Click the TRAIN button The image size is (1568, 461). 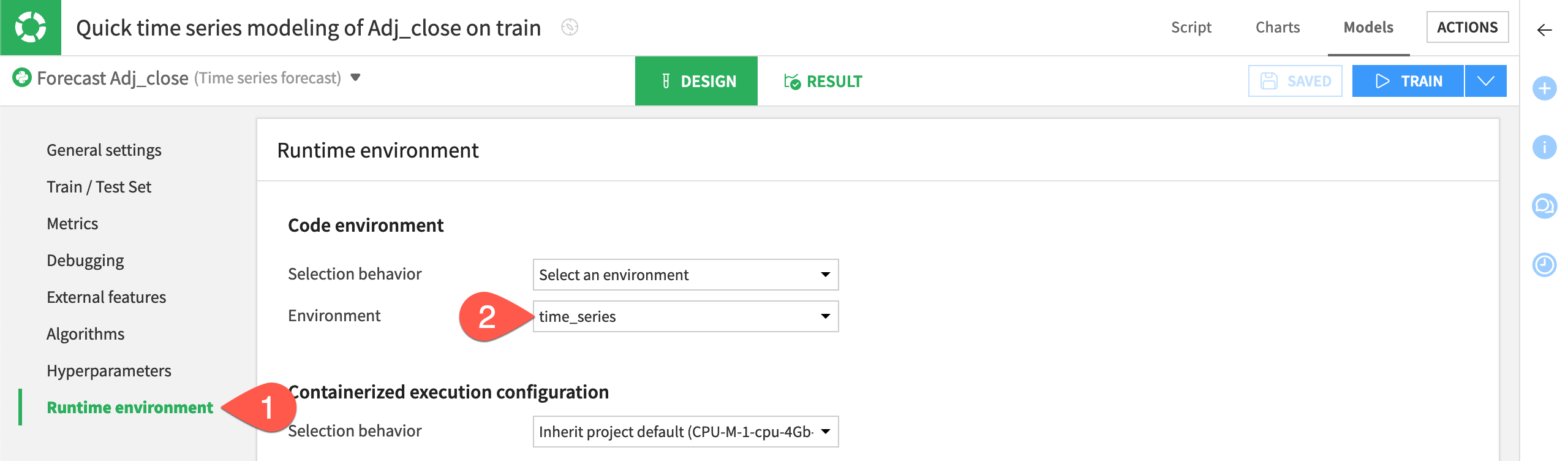tap(1408, 81)
